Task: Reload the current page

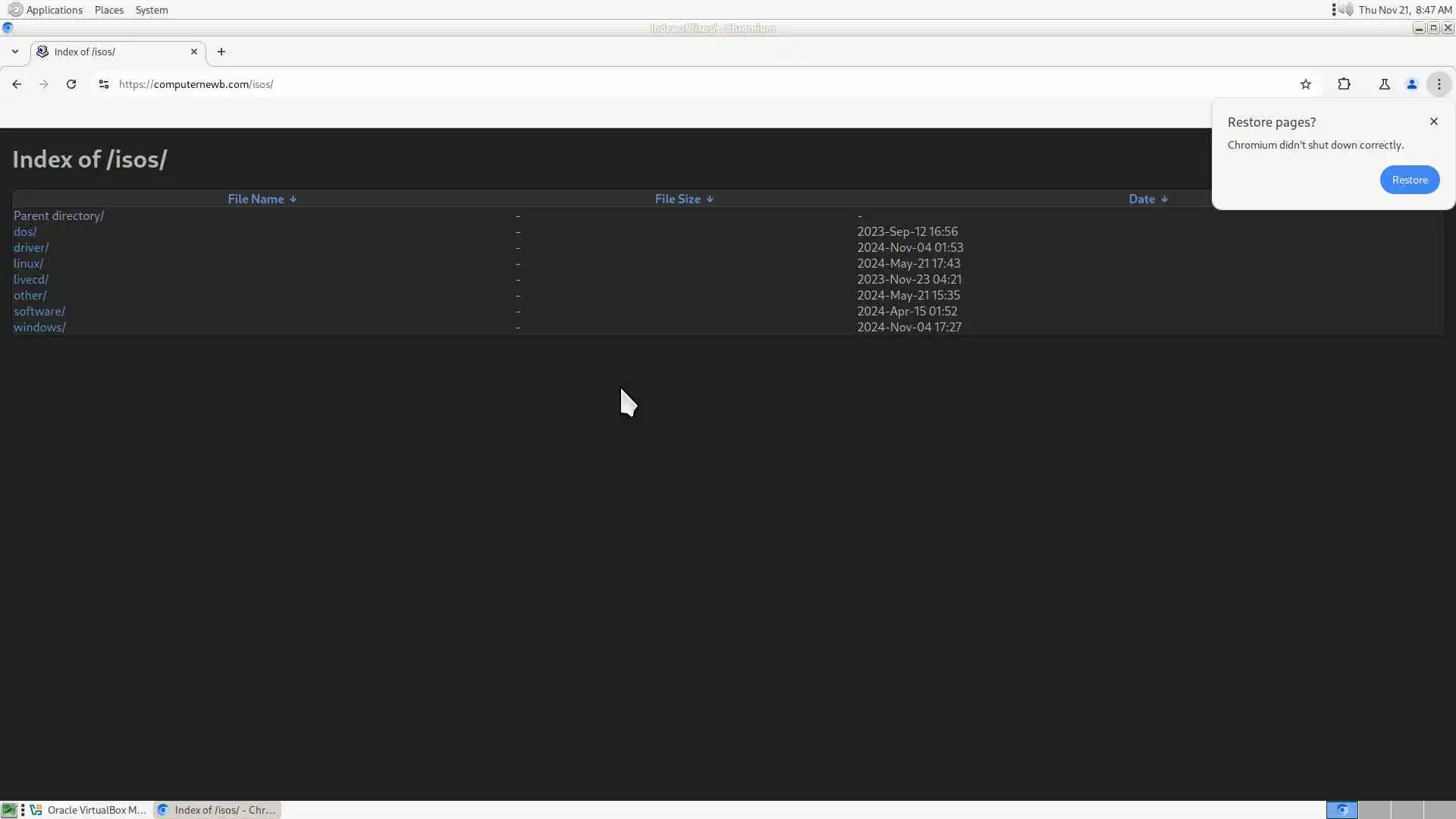Action: [x=71, y=84]
